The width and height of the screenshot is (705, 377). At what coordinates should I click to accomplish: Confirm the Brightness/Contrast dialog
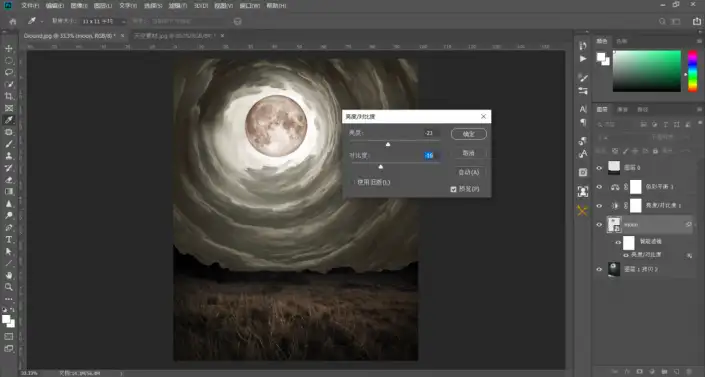(469, 134)
